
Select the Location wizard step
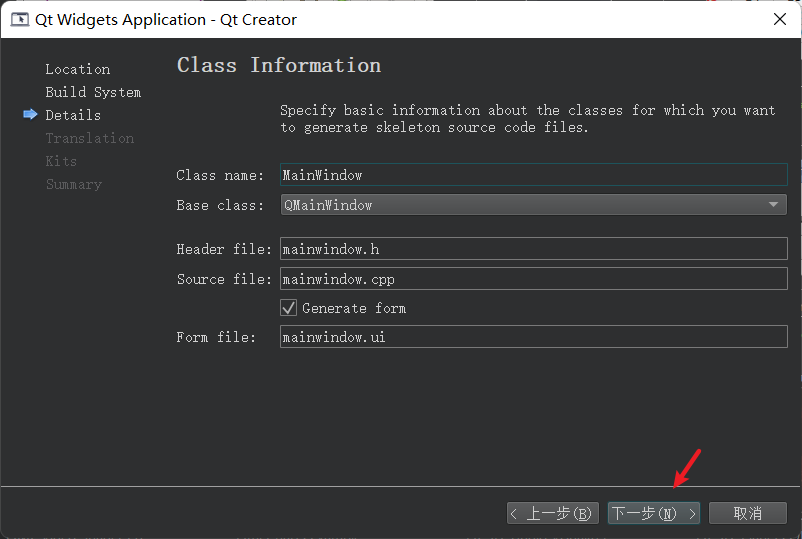point(78,69)
